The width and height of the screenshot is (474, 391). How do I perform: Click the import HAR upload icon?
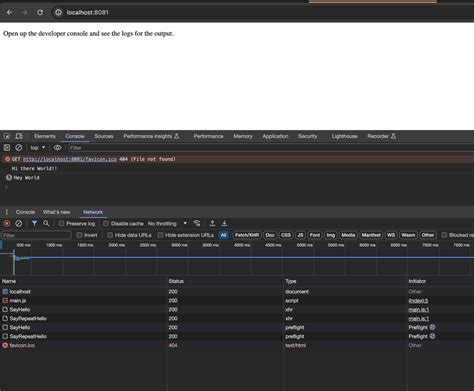point(212,223)
